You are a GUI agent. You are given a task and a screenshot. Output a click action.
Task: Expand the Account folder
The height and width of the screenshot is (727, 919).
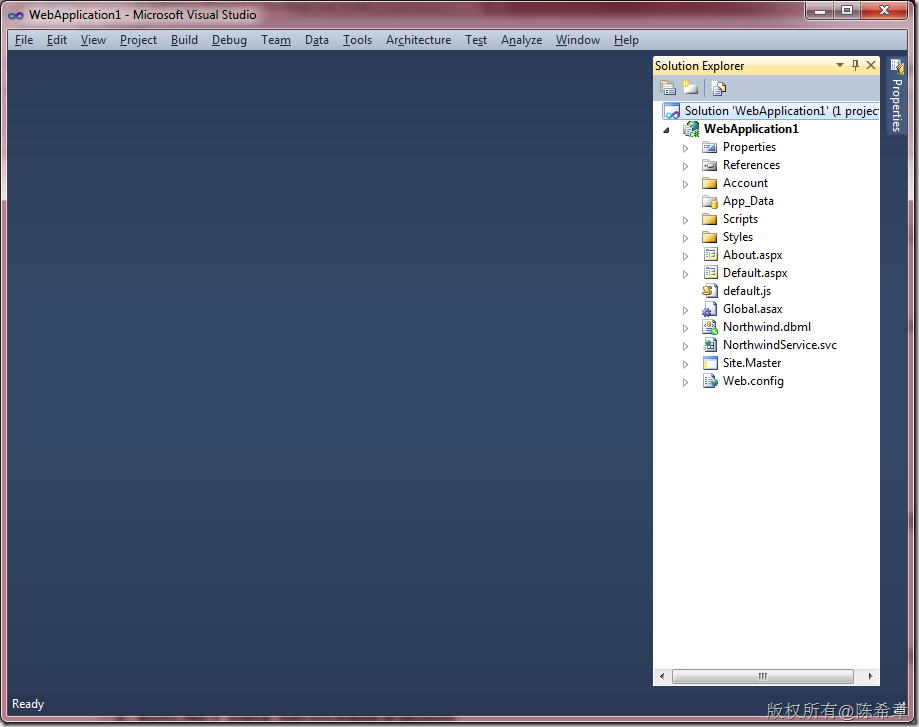coord(685,184)
